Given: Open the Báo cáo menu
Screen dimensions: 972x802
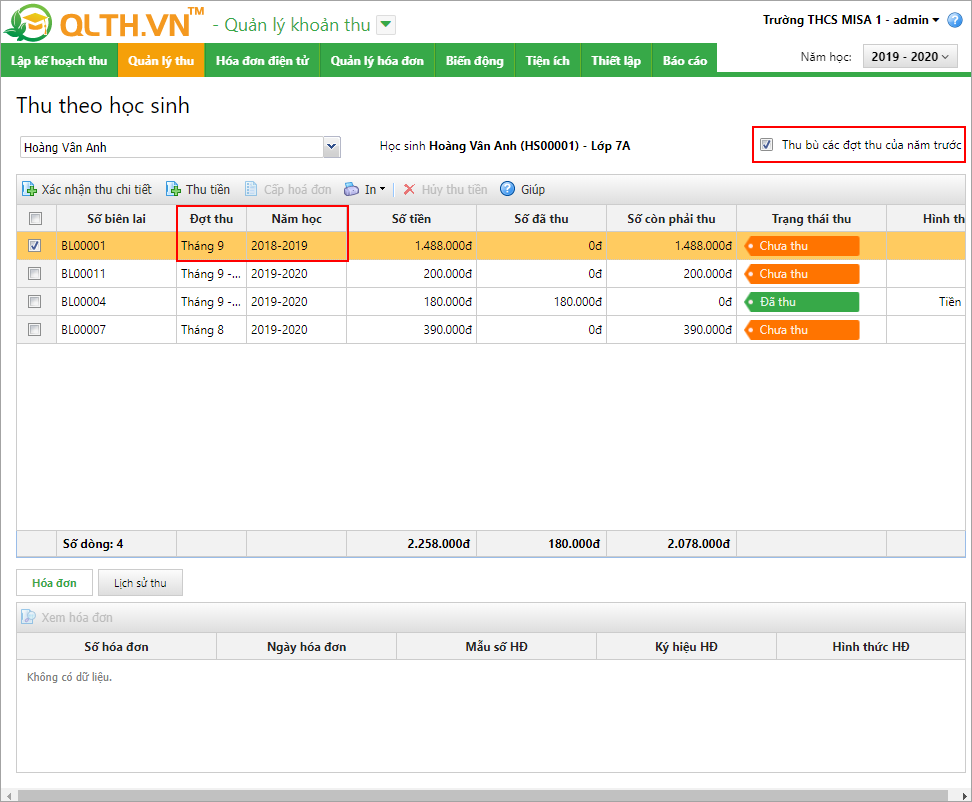Looking at the screenshot, I should [684, 61].
